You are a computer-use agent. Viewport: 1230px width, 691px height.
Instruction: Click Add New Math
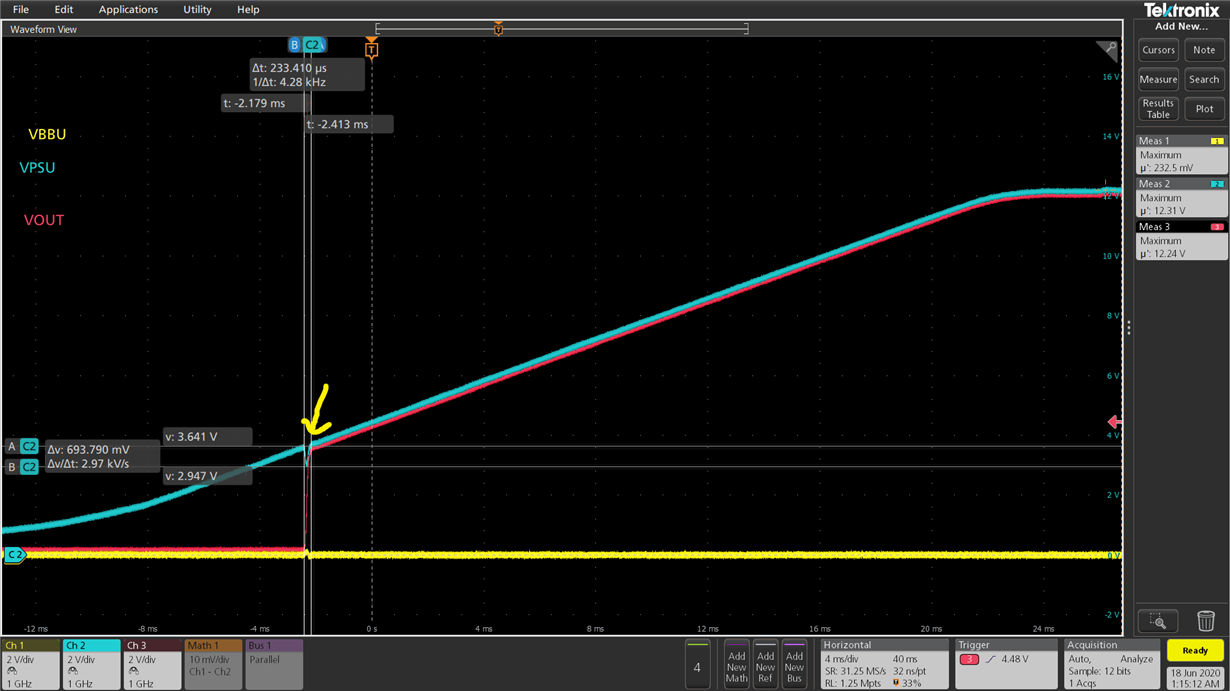(736, 665)
